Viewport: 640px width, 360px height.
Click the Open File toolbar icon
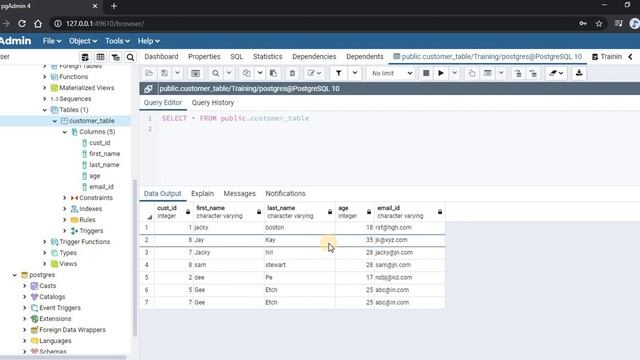149,73
